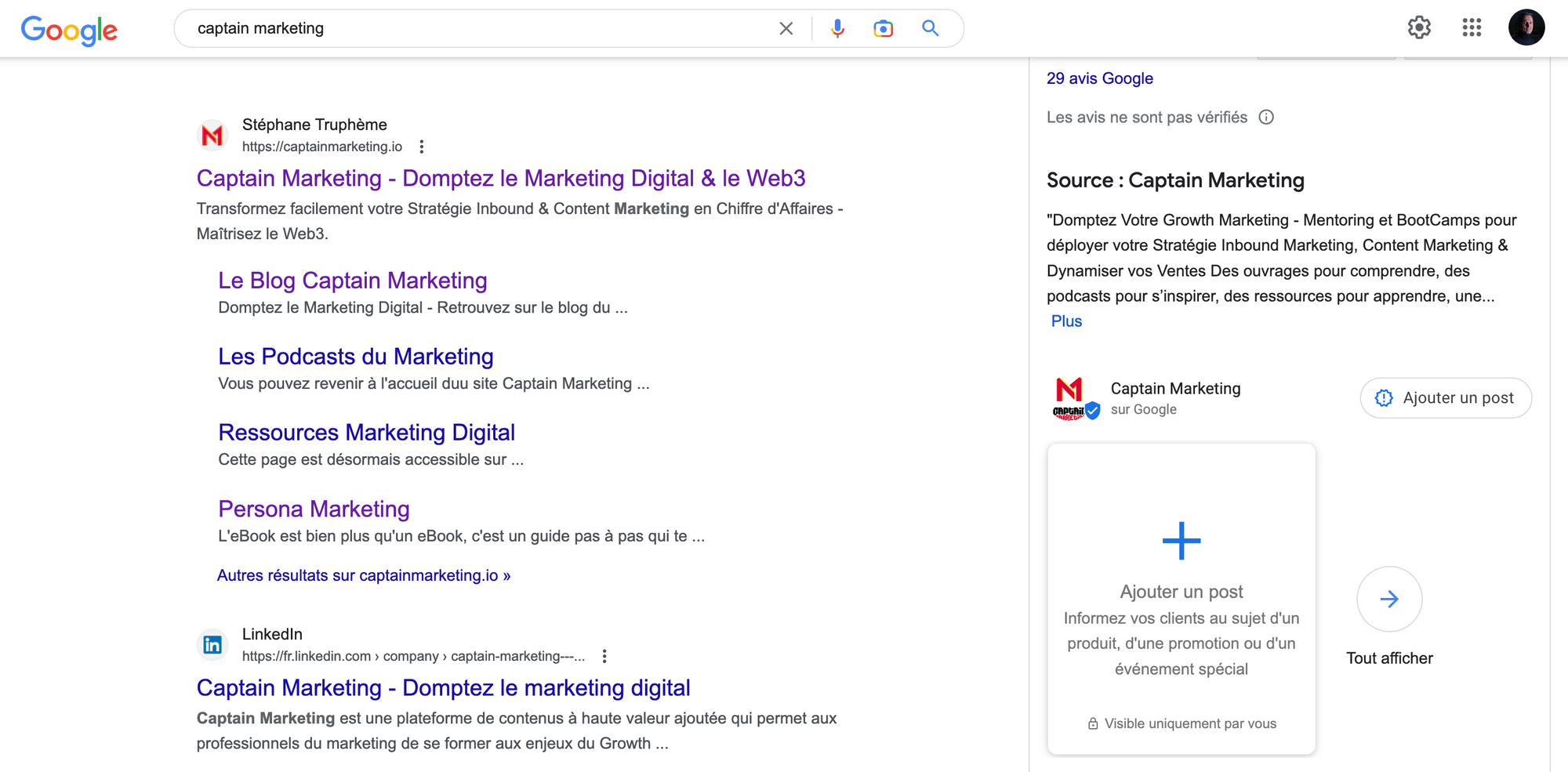The height and width of the screenshot is (772, 1568).
Task: Click Stéphane Truphème site name
Action: (314, 125)
